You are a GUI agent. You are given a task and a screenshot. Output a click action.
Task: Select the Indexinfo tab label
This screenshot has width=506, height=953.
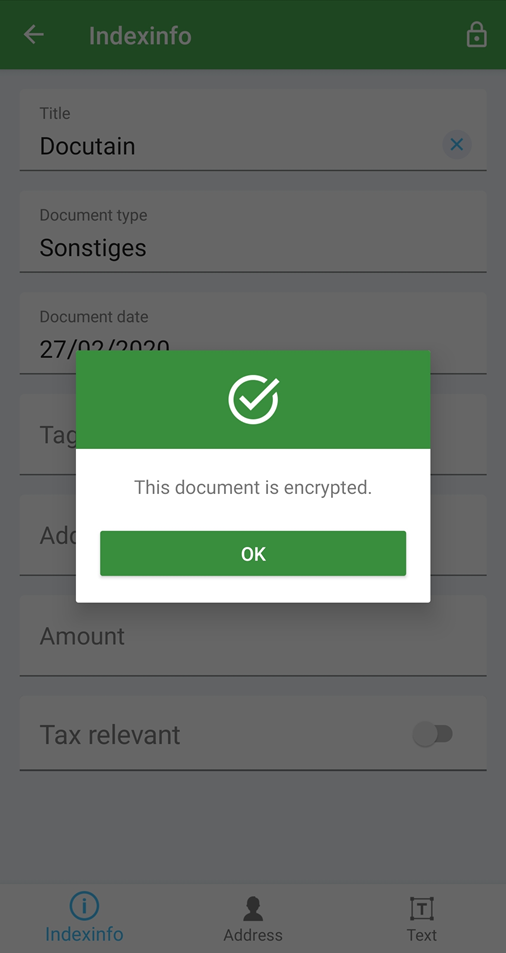click(x=84, y=934)
